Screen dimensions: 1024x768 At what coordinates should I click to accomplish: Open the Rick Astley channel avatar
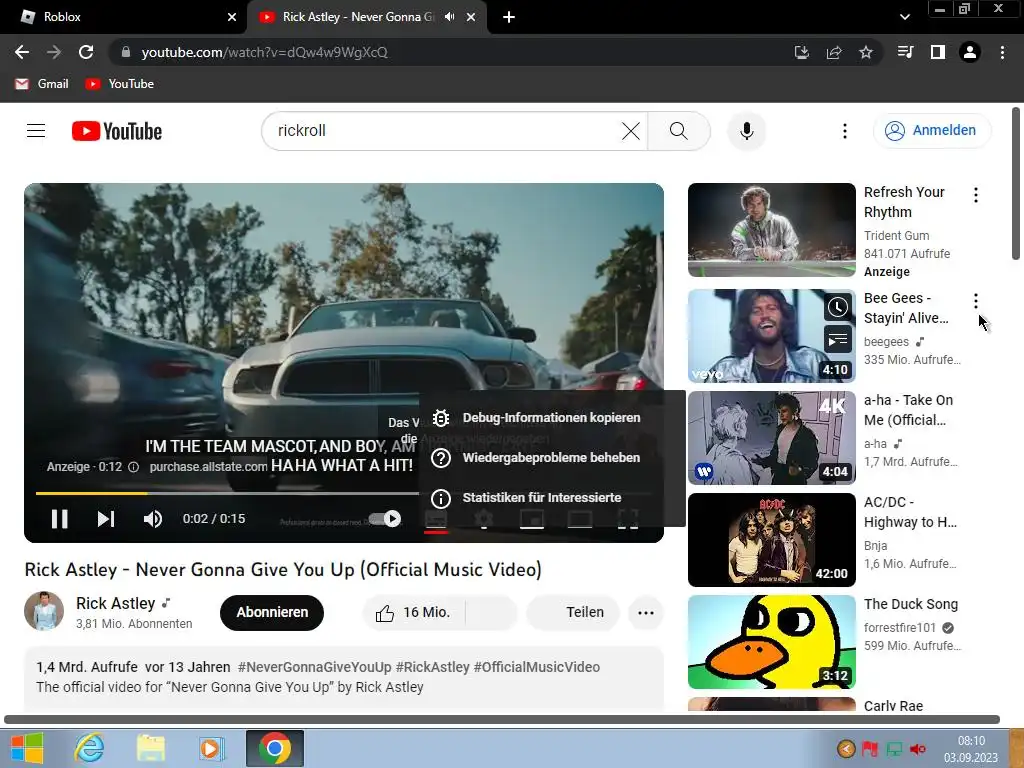pyautogui.click(x=44, y=611)
